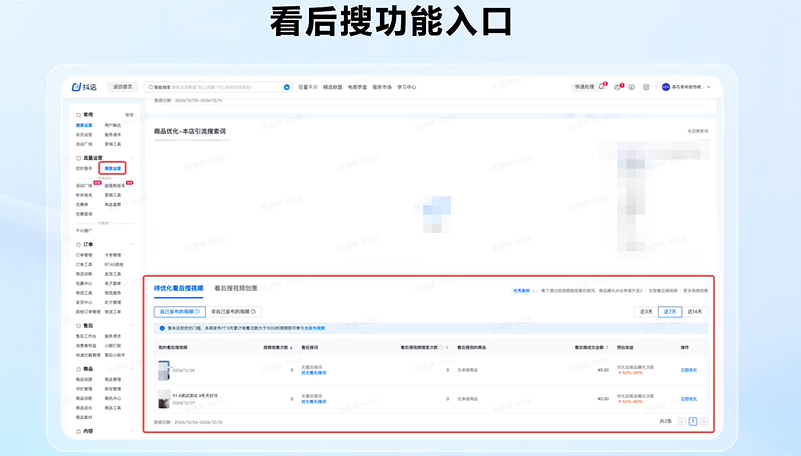
Task: Click 立即优化 for the first video row
Action: (689, 370)
